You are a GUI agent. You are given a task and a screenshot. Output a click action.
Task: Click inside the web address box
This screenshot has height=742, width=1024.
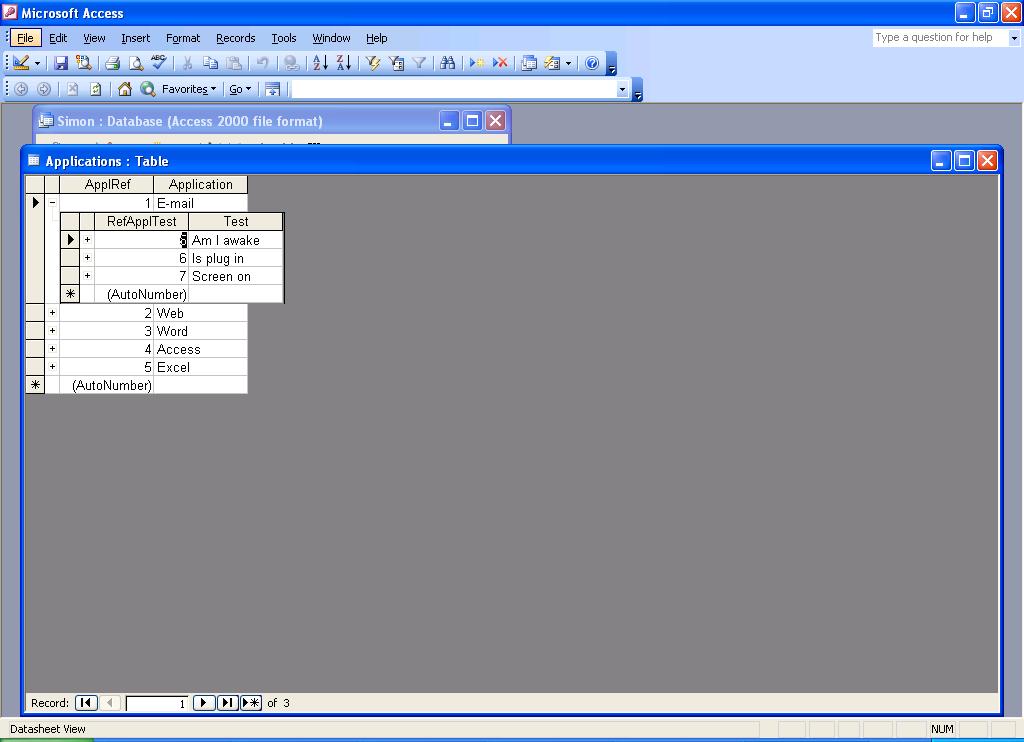click(x=453, y=89)
